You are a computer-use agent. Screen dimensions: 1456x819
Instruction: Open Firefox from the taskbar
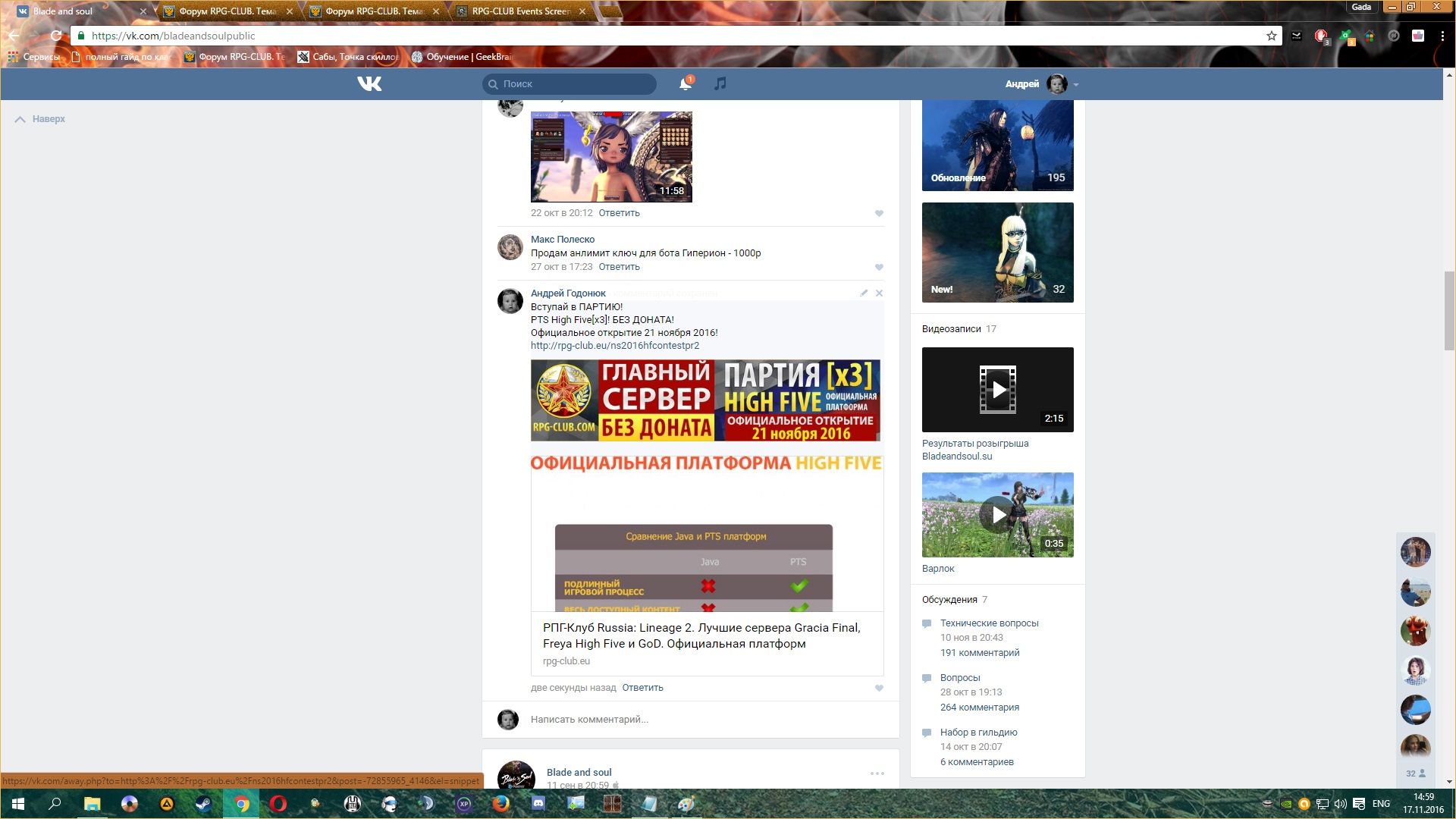(x=501, y=804)
